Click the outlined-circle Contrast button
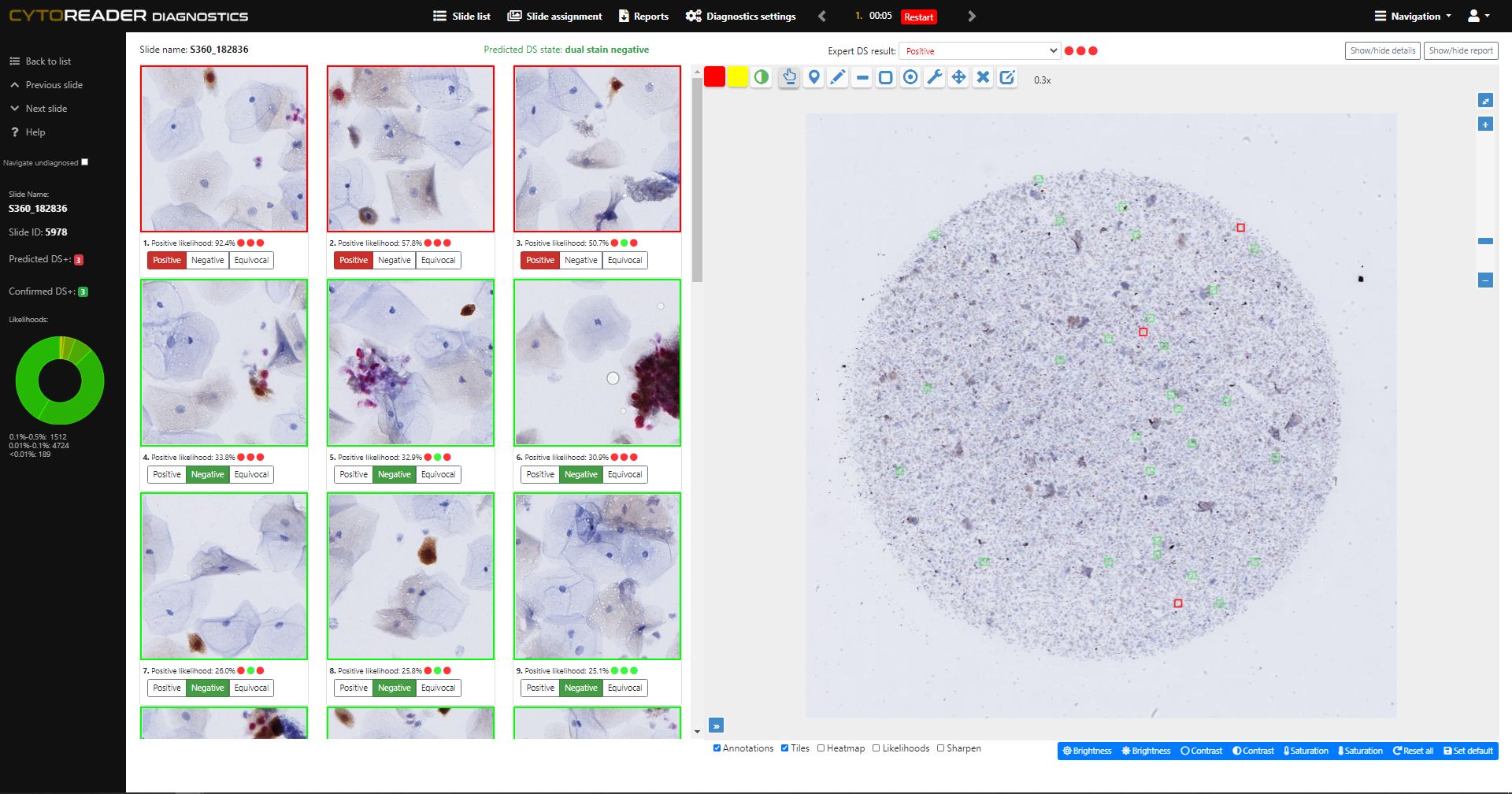This screenshot has height=794, width=1512. coord(1202,751)
